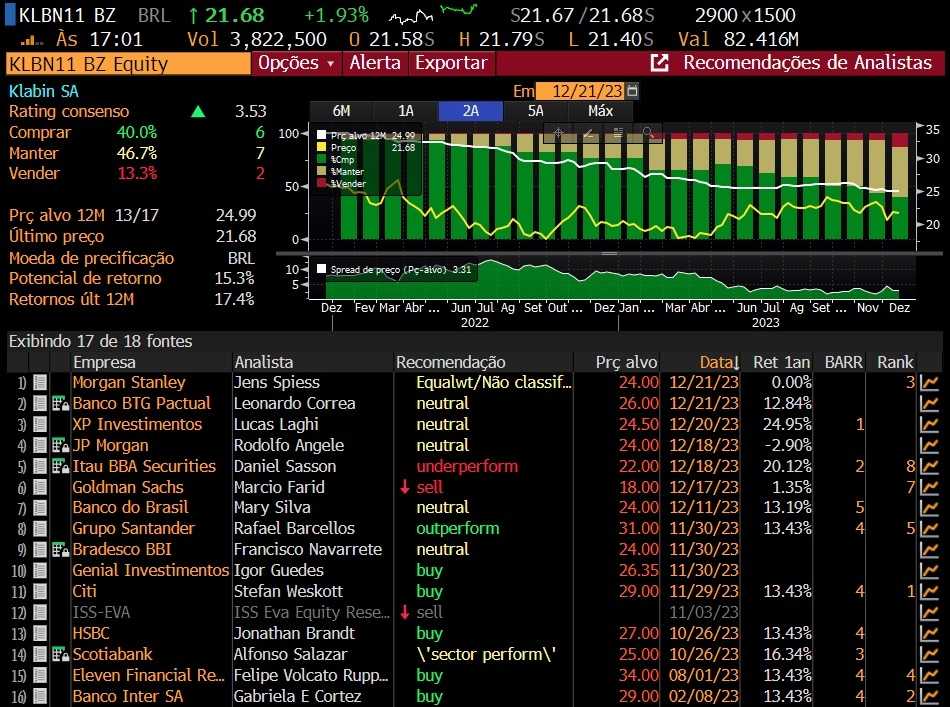This screenshot has width=950, height=707.
Task: Toggle the Prç alvo 12M legend series
Action: tap(322, 135)
